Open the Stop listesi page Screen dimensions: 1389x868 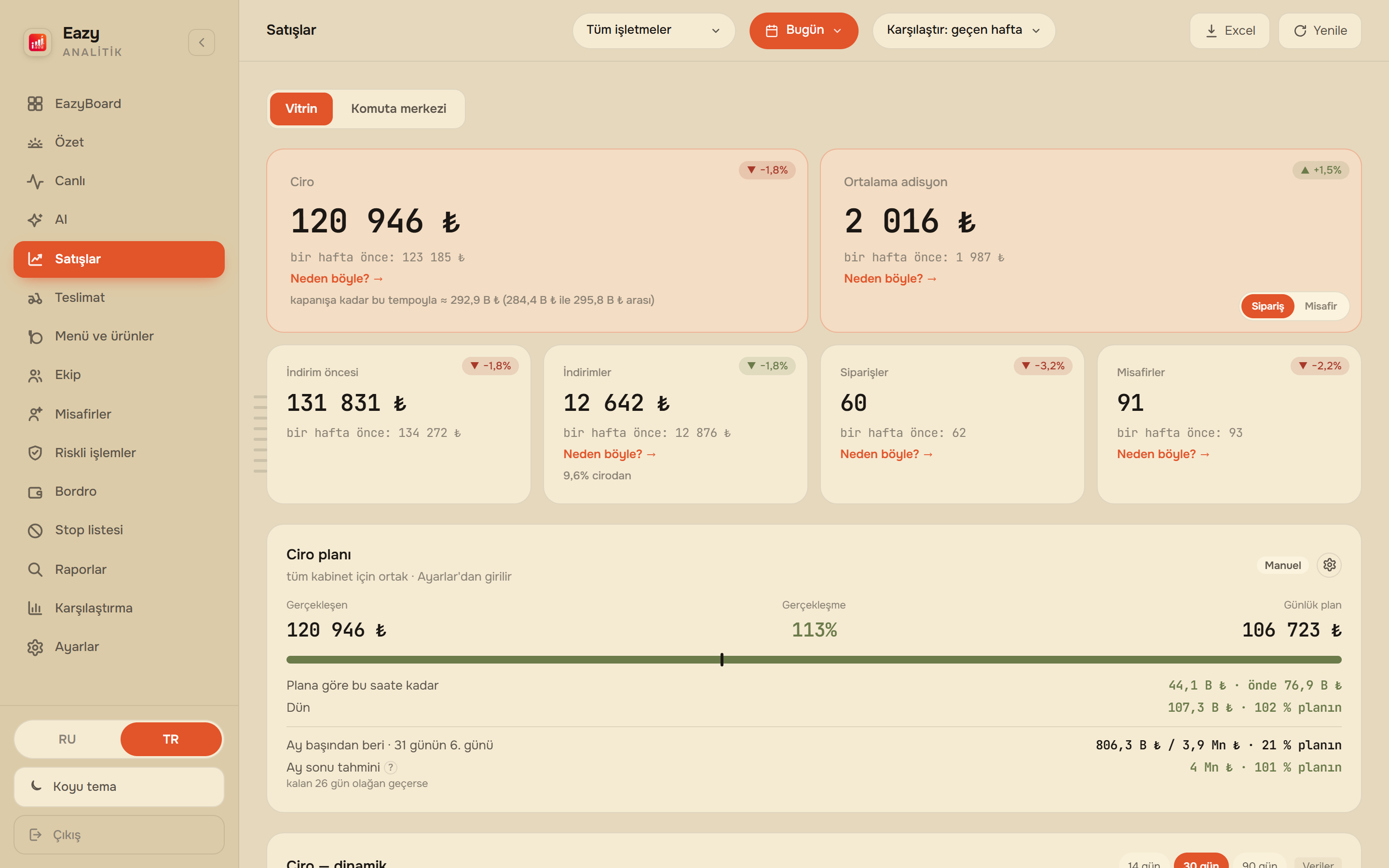pyautogui.click(x=119, y=530)
